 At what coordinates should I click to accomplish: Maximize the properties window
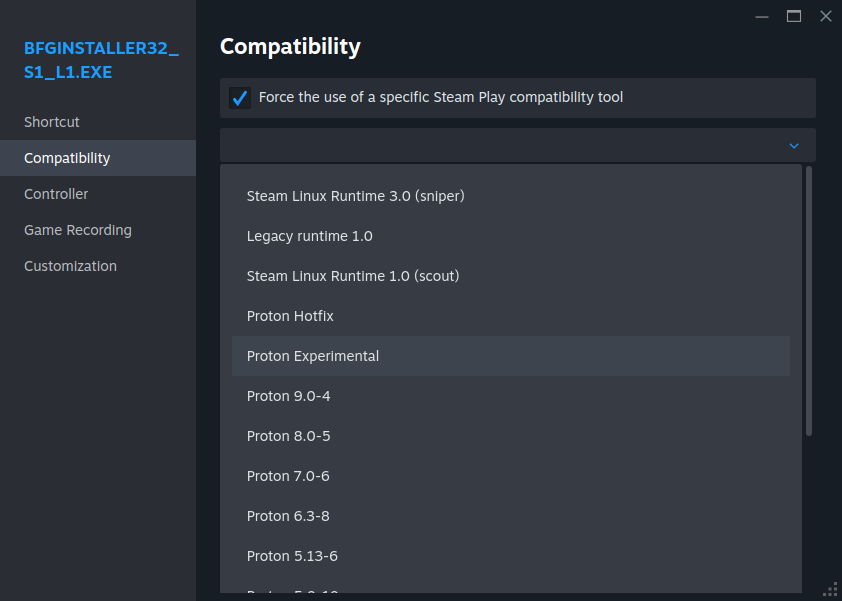click(794, 16)
